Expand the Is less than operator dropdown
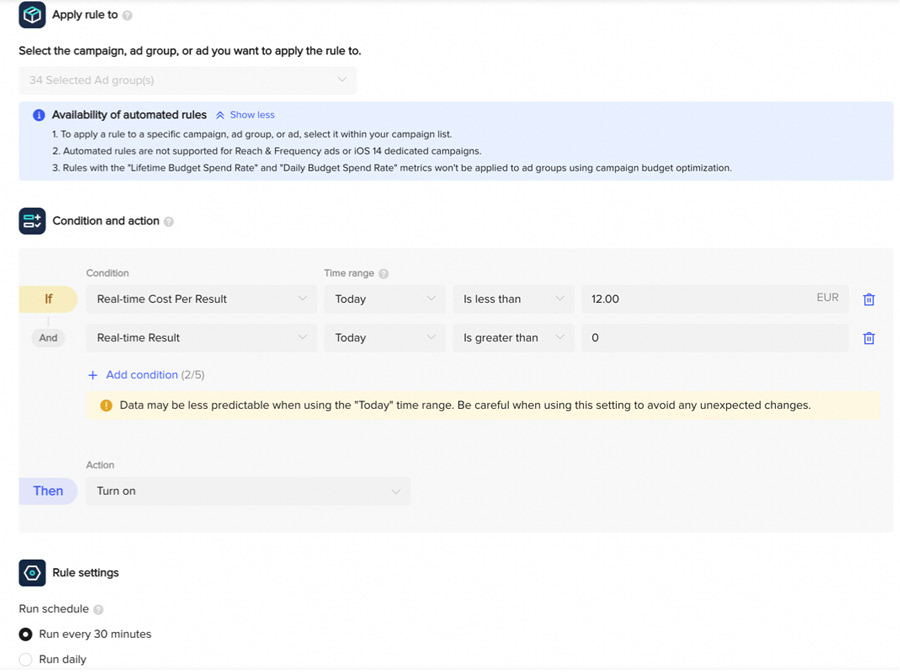The height and width of the screenshot is (672, 900). 513,299
